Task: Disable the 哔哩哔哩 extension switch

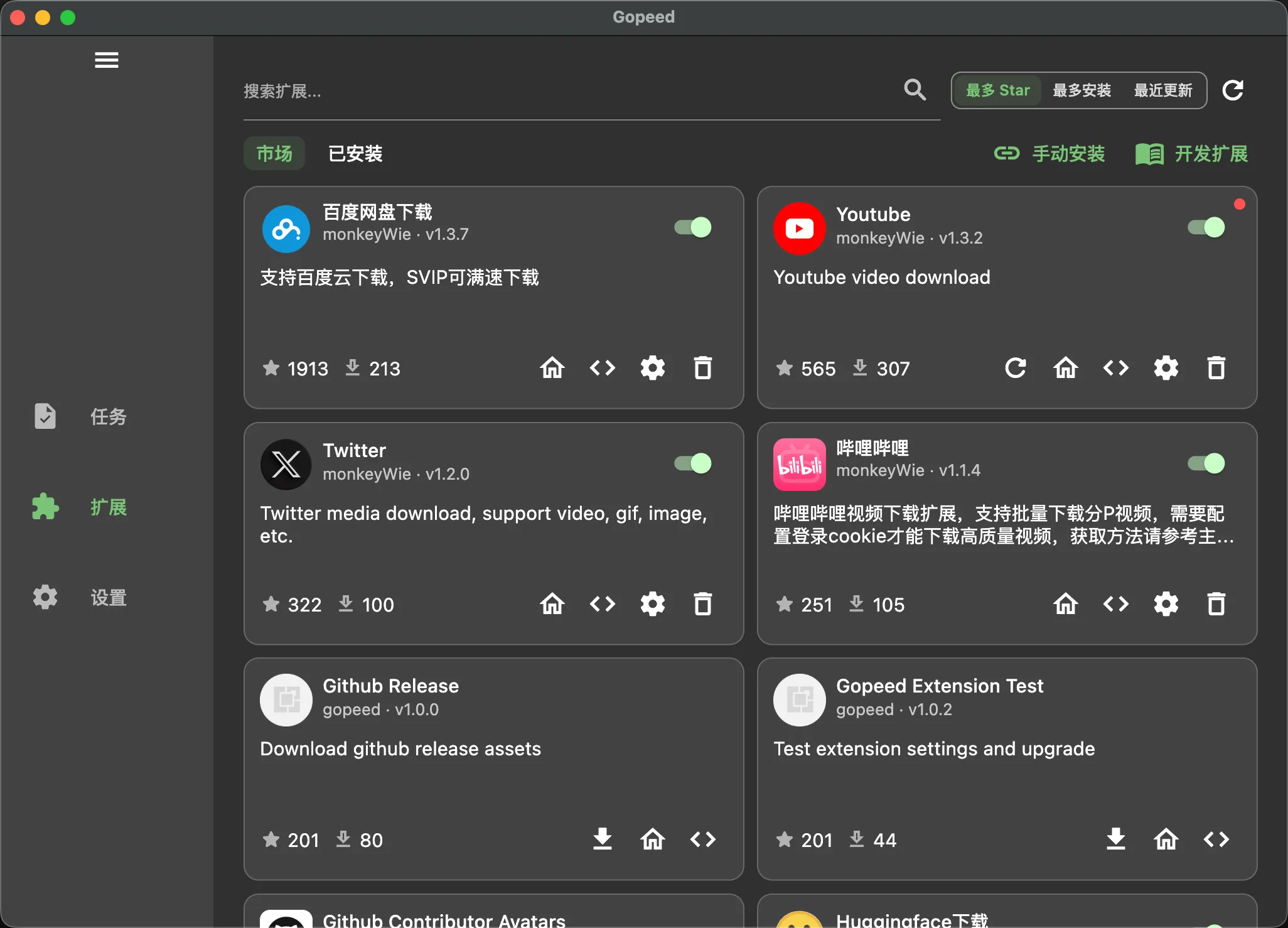Action: (1206, 463)
